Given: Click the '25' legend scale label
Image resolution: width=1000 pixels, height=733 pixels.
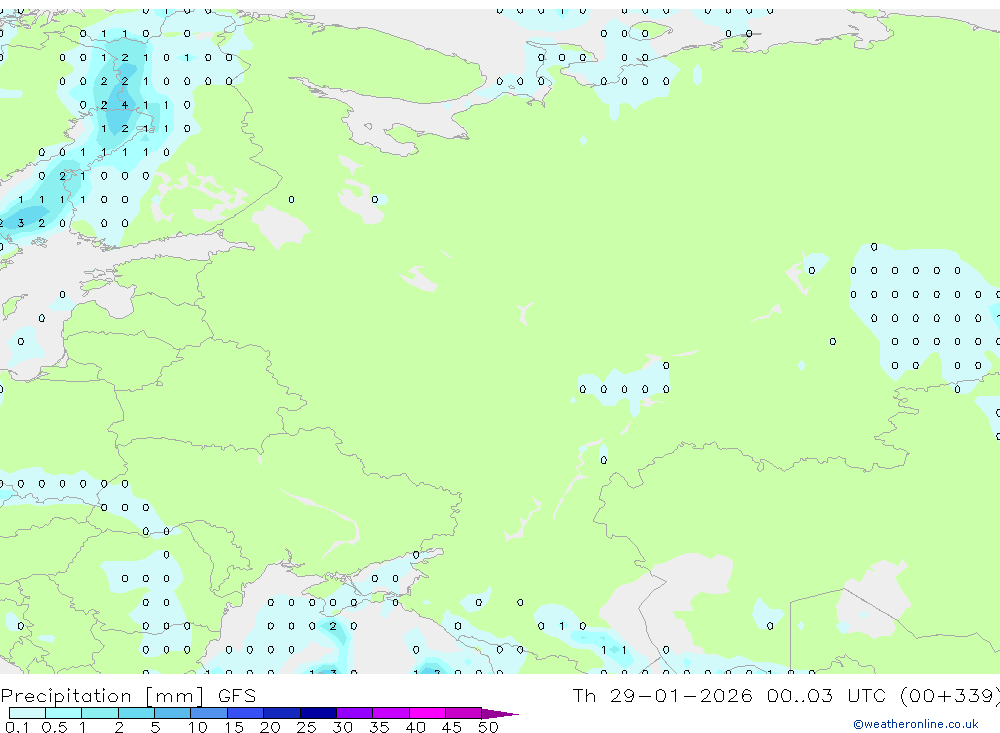Looking at the screenshot, I should point(306,727).
